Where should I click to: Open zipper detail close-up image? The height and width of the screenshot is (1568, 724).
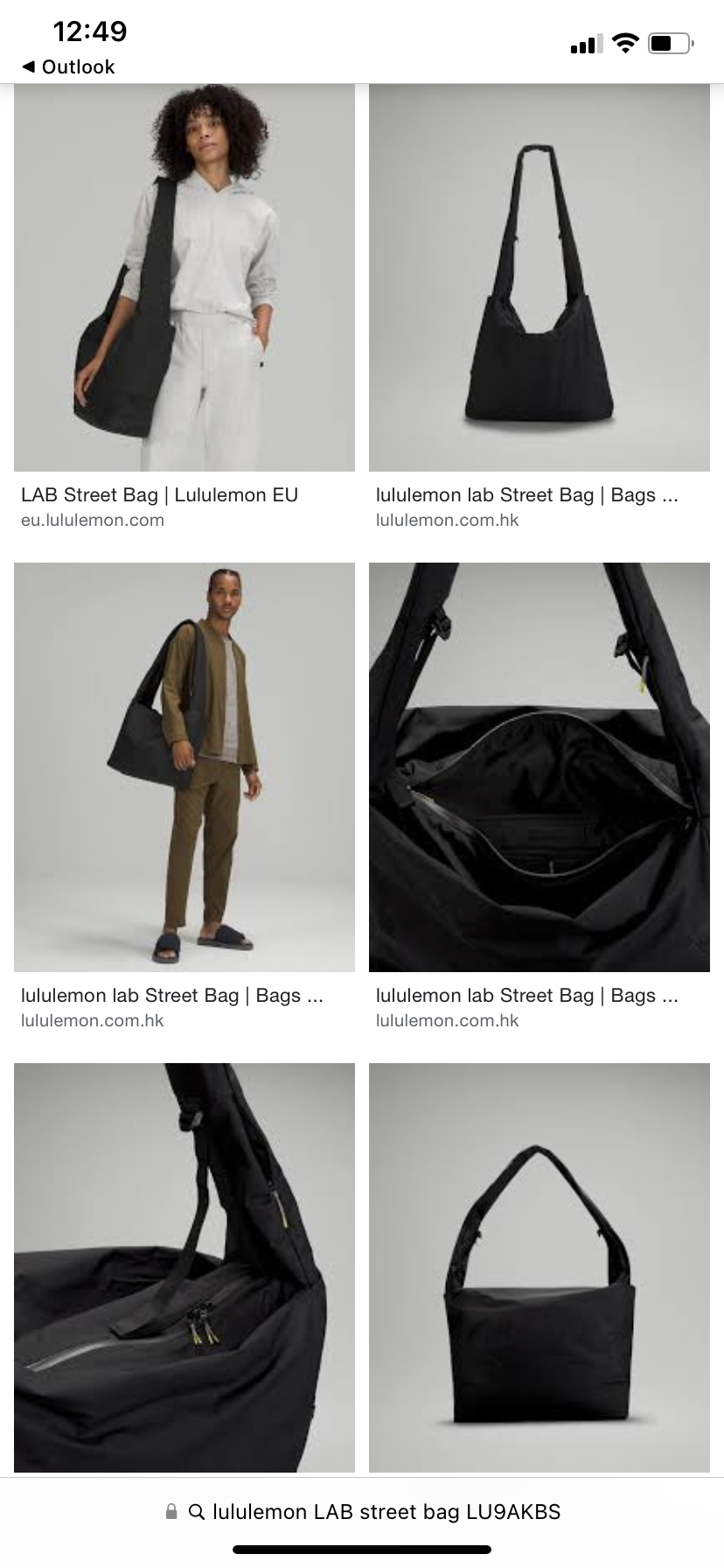click(184, 1267)
